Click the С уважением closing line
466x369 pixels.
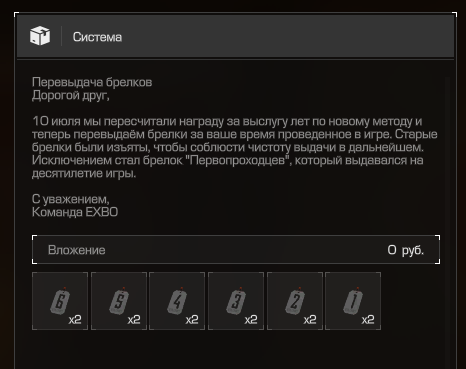pos(71,199)
